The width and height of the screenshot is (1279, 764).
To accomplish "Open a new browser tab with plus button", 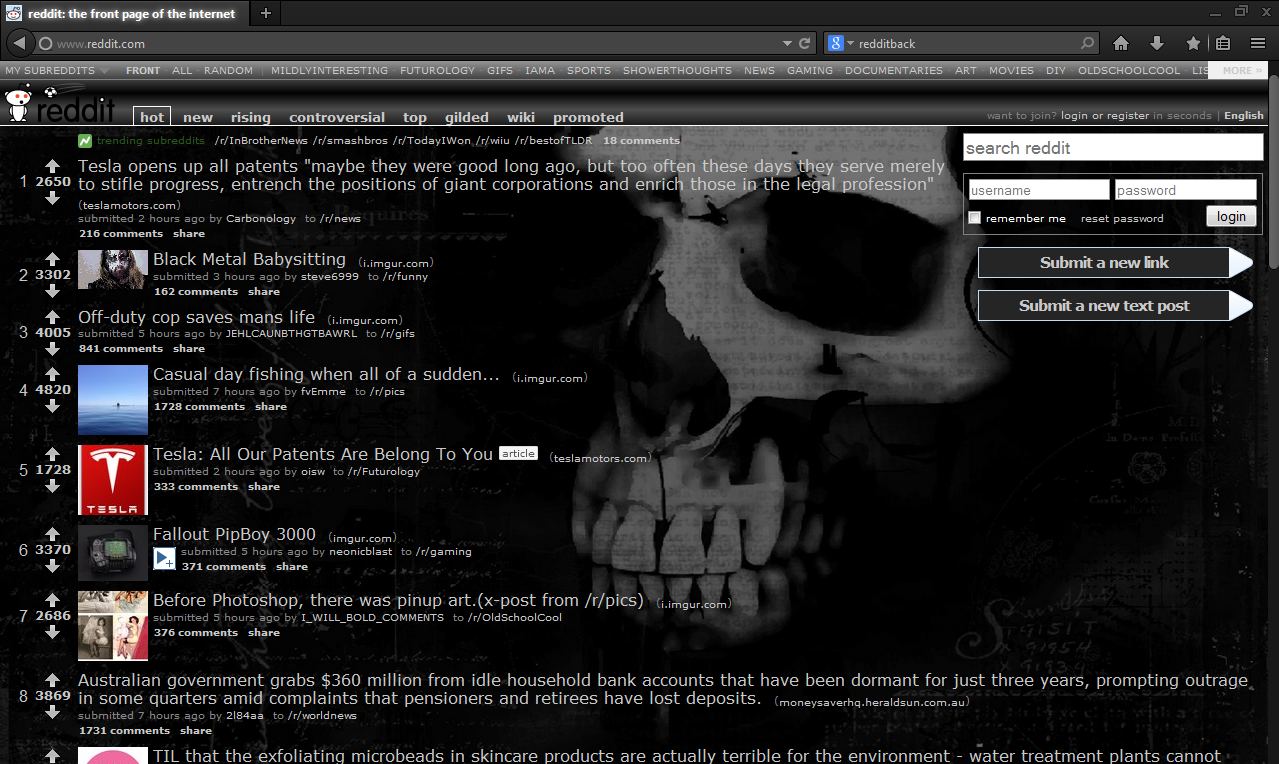I will pos(266,13).
